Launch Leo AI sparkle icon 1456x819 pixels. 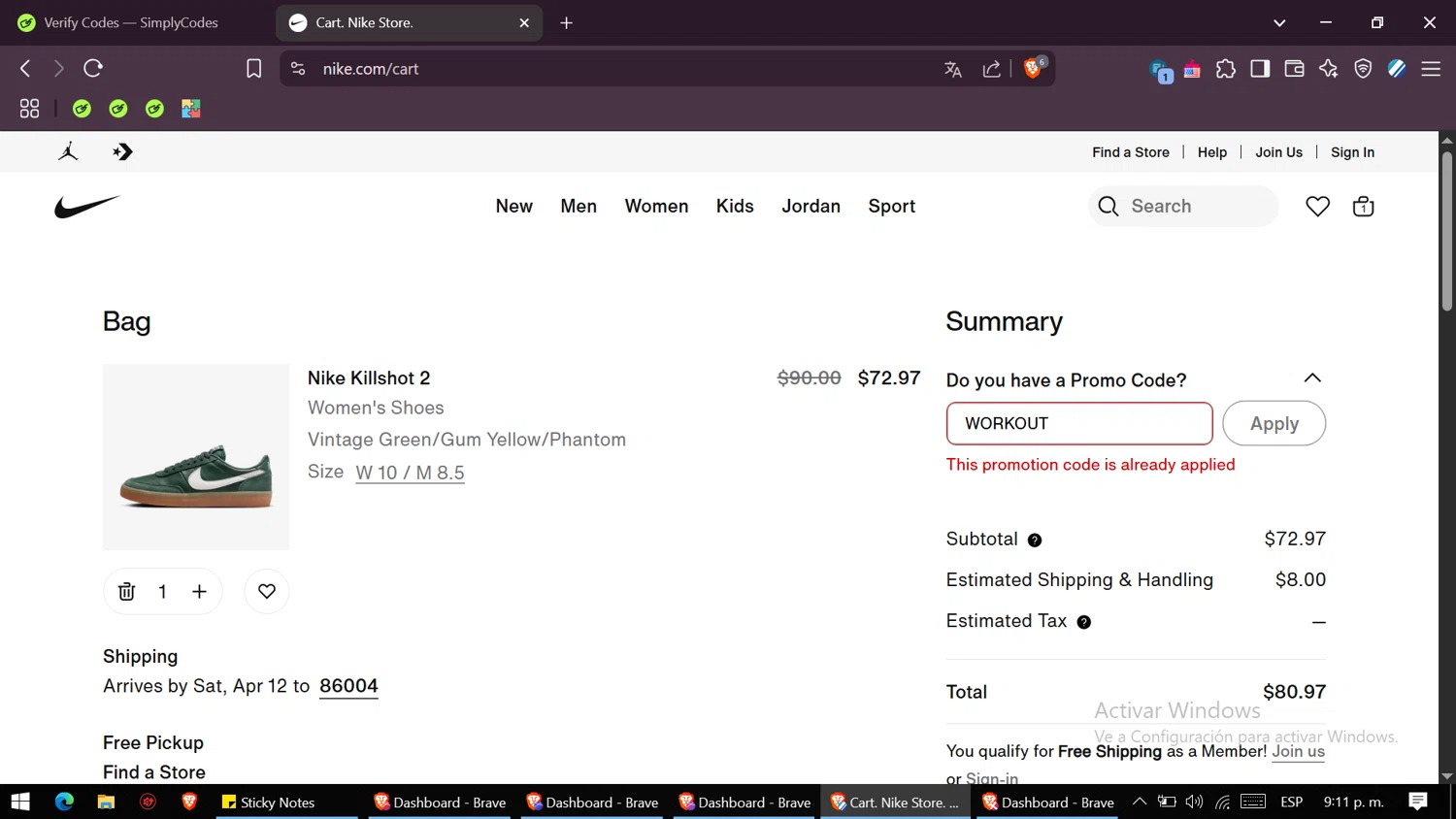(1328, 69)
